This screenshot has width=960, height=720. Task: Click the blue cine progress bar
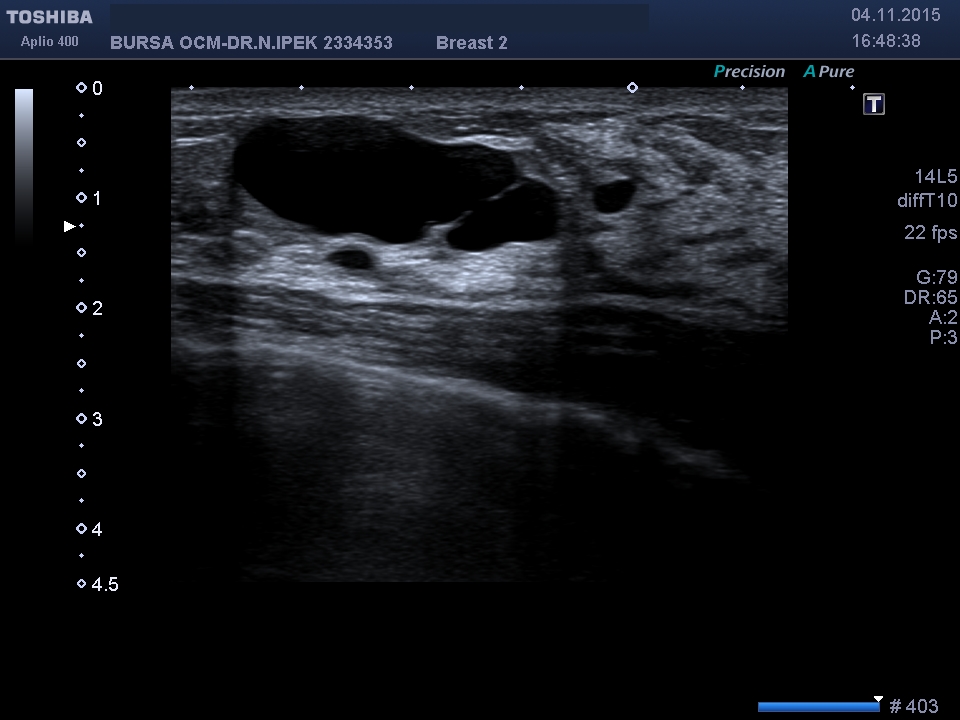[x=819, y=707]
